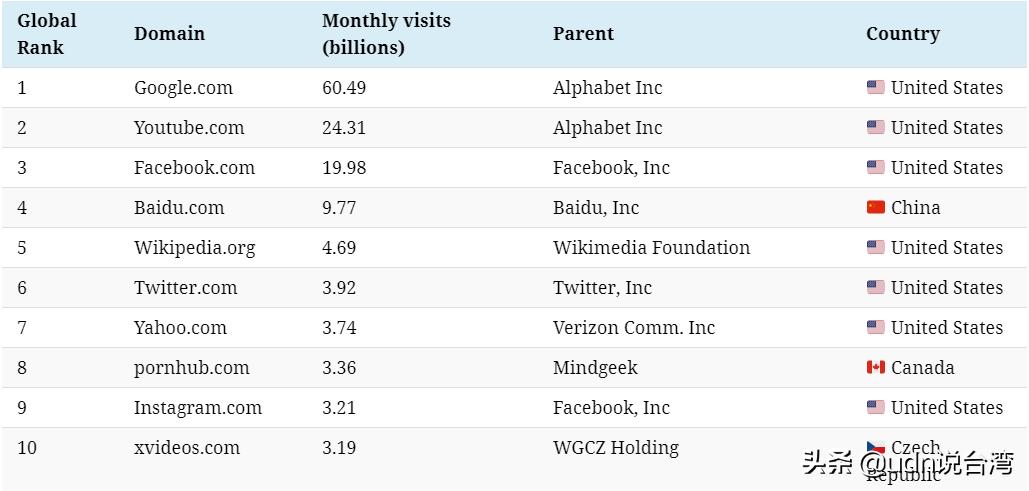Image resolution: width=1029 pixels, height=491 pixels.
Task: Click the Country column header
Action: click(902, 34)
